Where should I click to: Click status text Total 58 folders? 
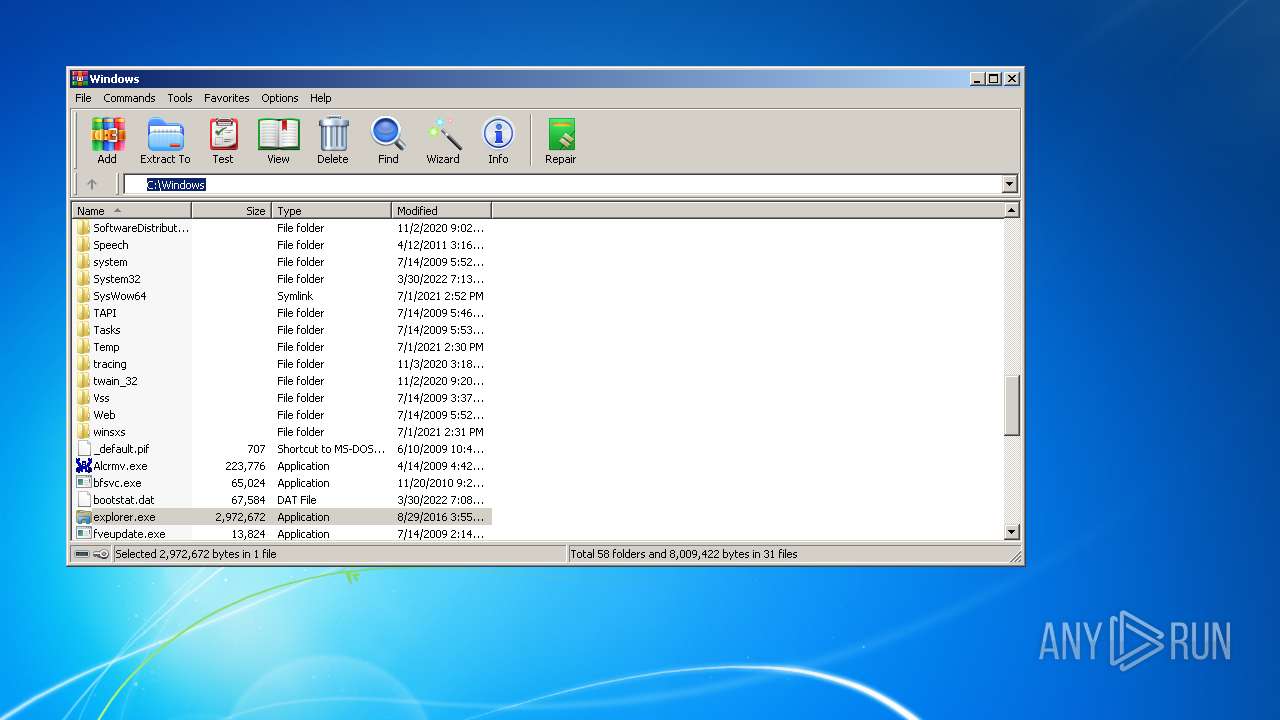(x=683, y=554)
